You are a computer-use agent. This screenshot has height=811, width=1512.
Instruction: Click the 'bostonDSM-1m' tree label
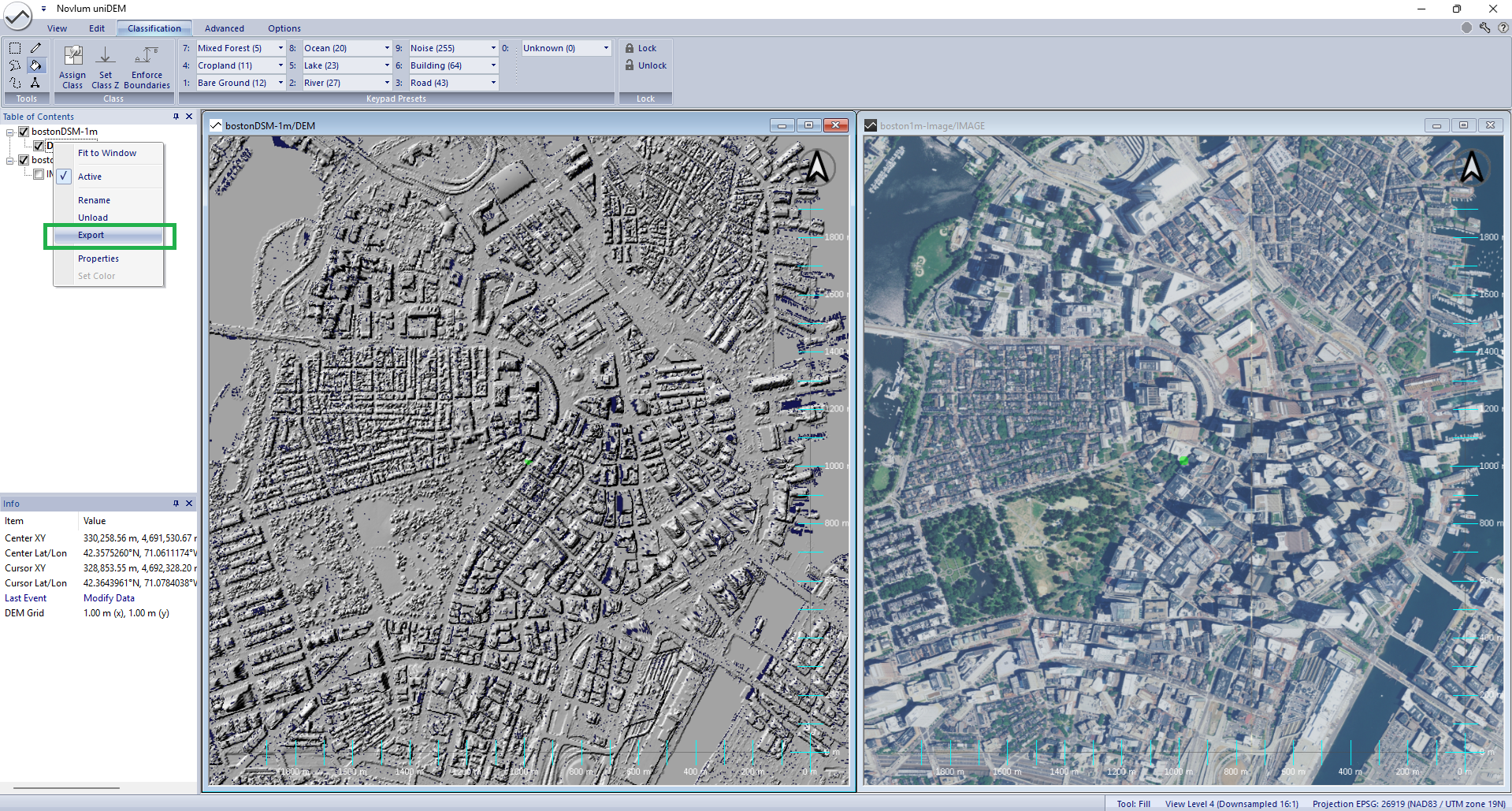[65, 132]
